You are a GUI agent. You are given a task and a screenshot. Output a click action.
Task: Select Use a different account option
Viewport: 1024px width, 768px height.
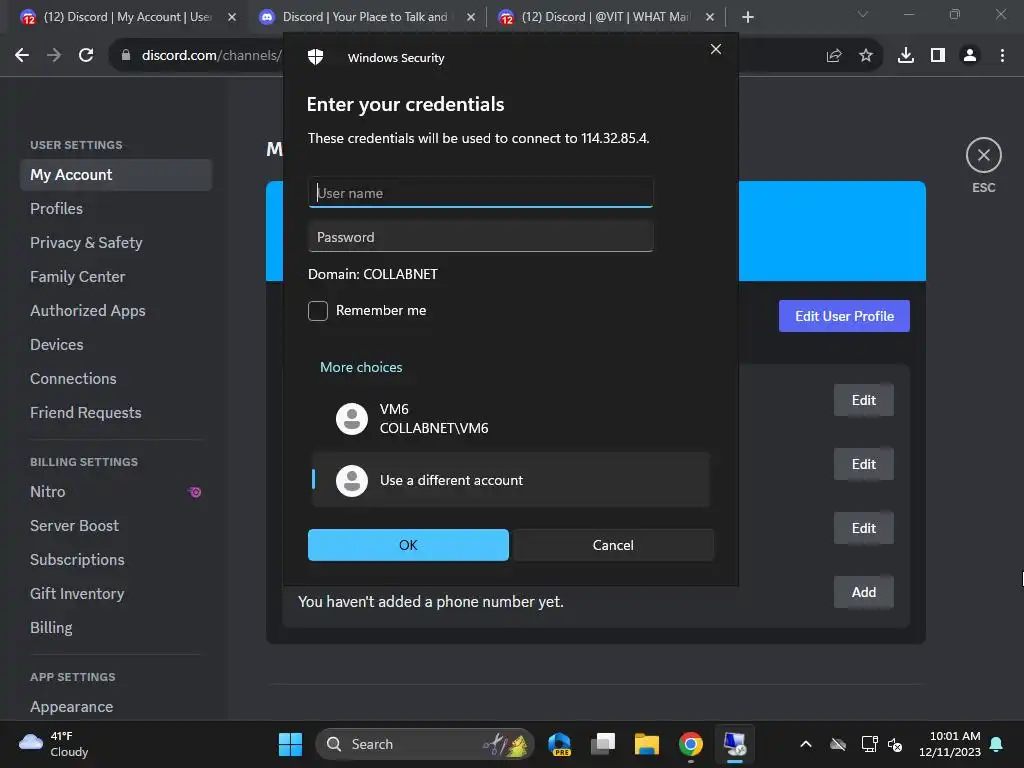510,480
